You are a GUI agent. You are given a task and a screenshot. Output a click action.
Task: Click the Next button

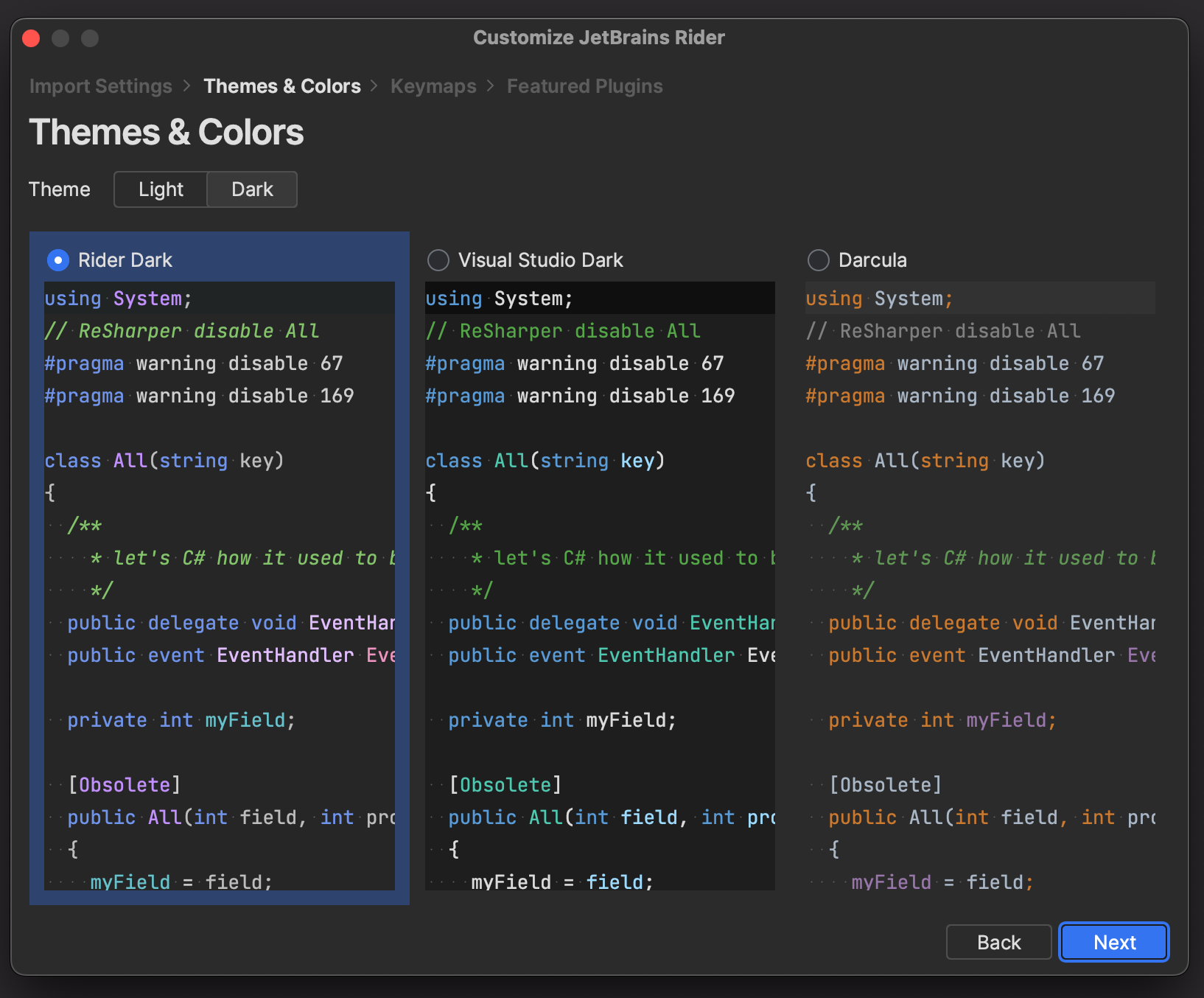pos(1114,942)
